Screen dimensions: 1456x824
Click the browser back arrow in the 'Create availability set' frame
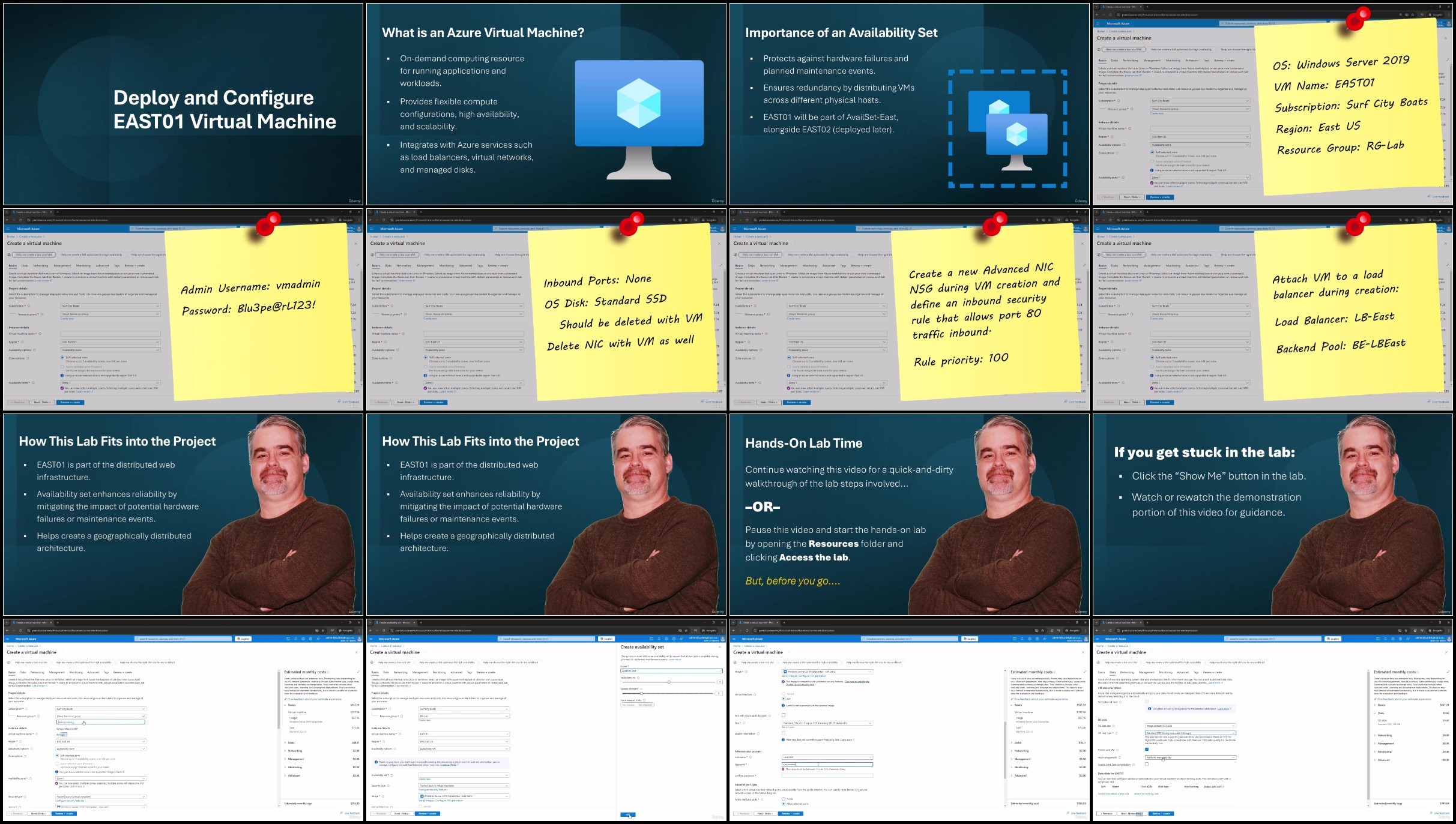[370, 631]
